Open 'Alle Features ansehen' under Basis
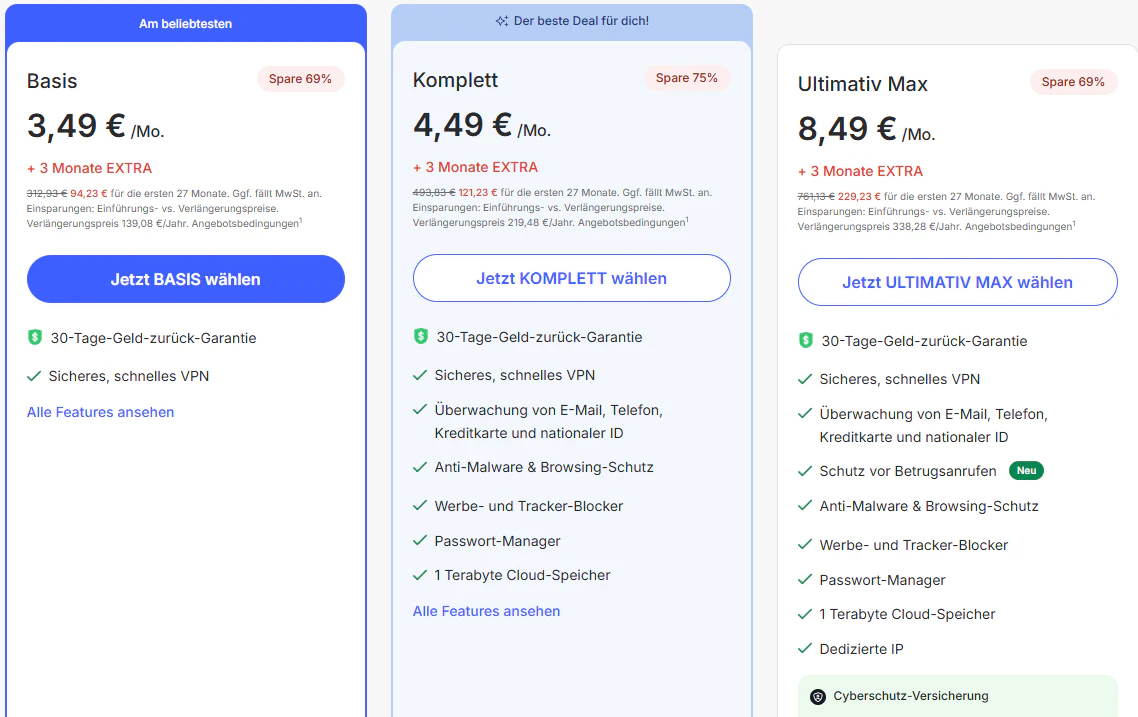1138x717 pixels. point(100,412)
